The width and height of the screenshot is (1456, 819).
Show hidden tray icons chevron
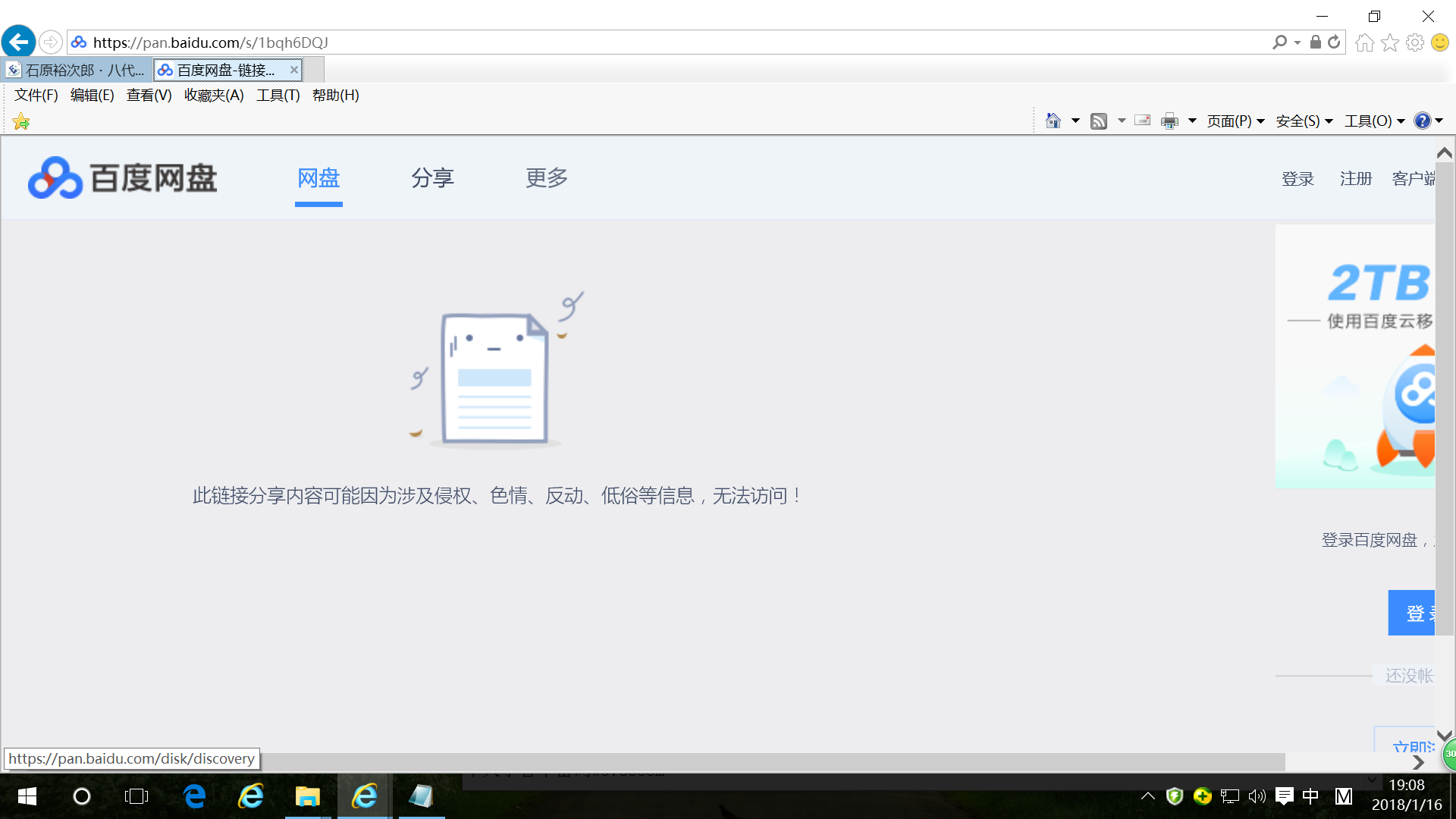[x=1148, y=796]
